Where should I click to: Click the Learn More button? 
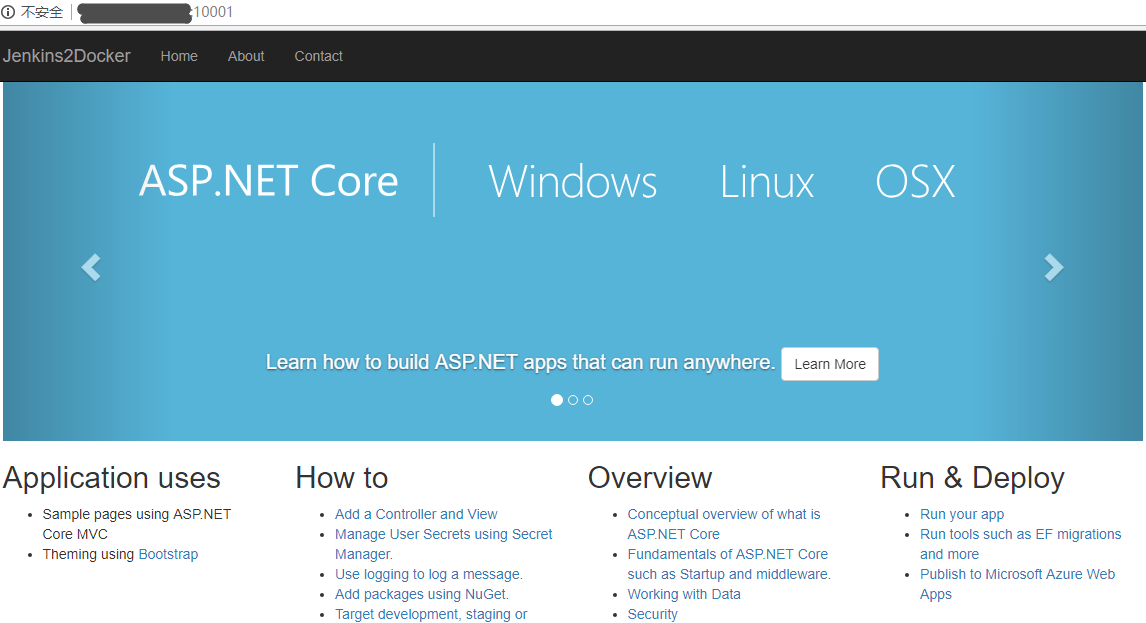(830, 364)
